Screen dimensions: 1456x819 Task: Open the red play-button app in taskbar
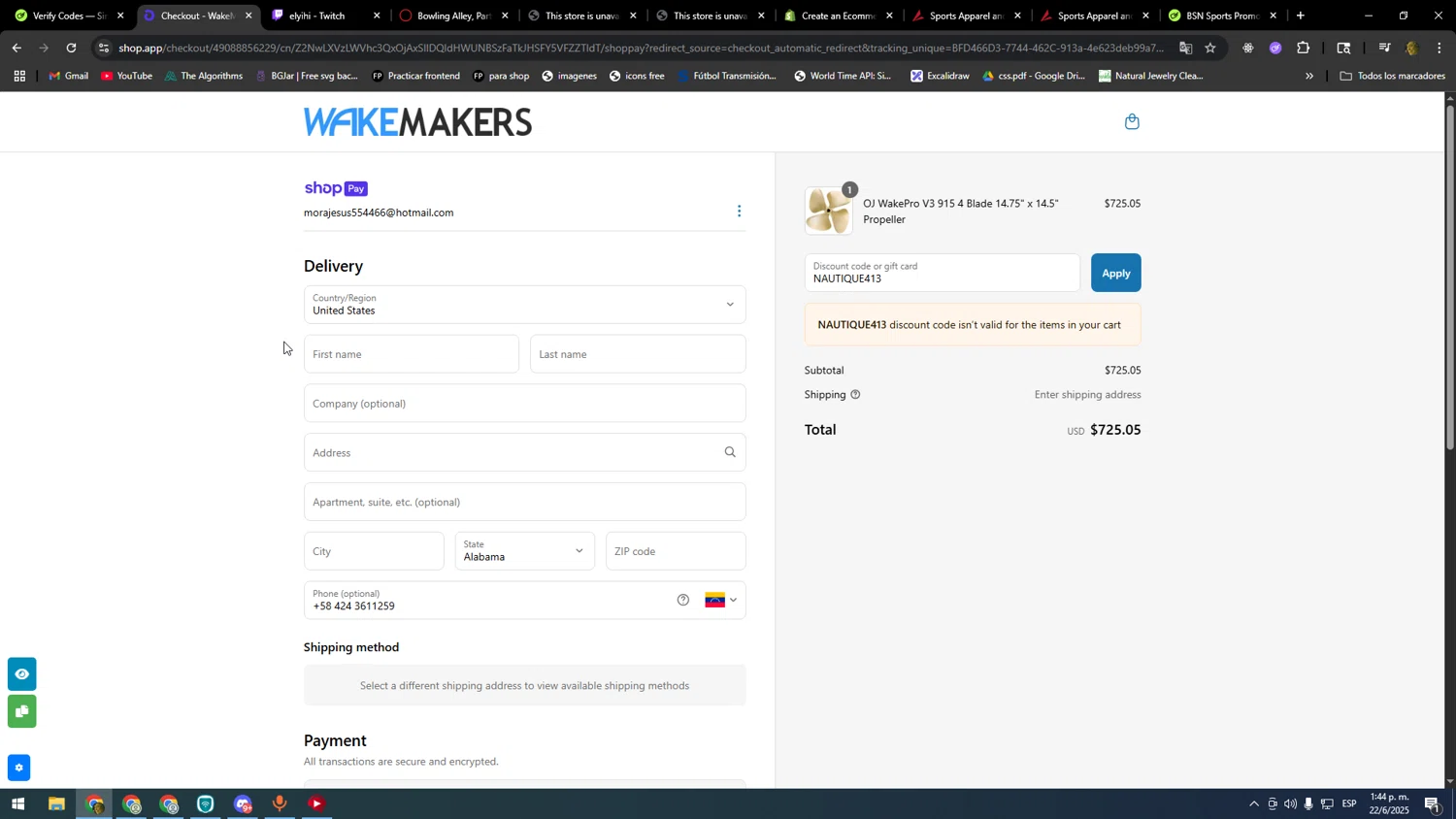pos(316,804)
